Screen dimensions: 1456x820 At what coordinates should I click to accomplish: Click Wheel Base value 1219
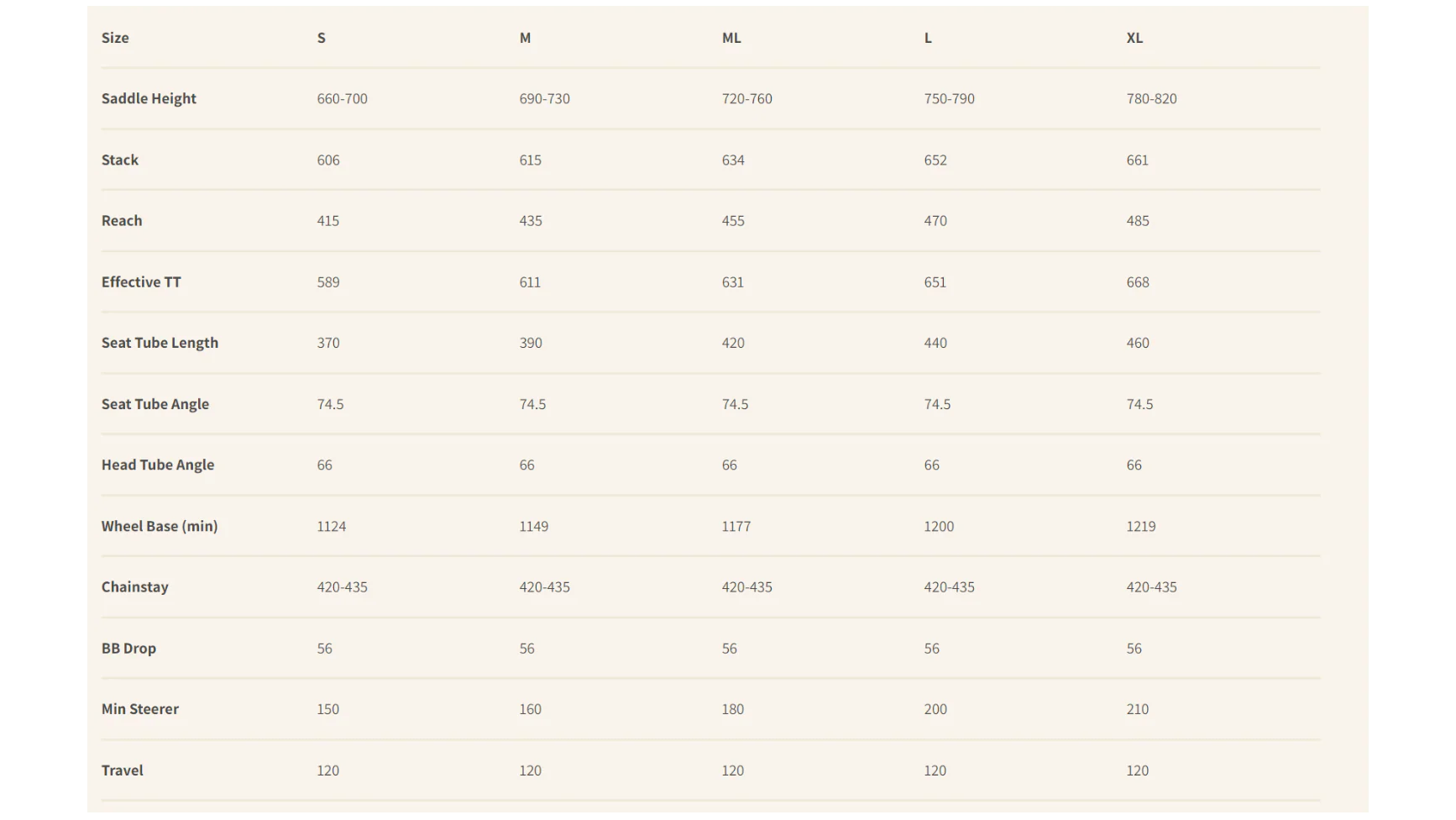pyautogui.click(x=1141, y=526)
